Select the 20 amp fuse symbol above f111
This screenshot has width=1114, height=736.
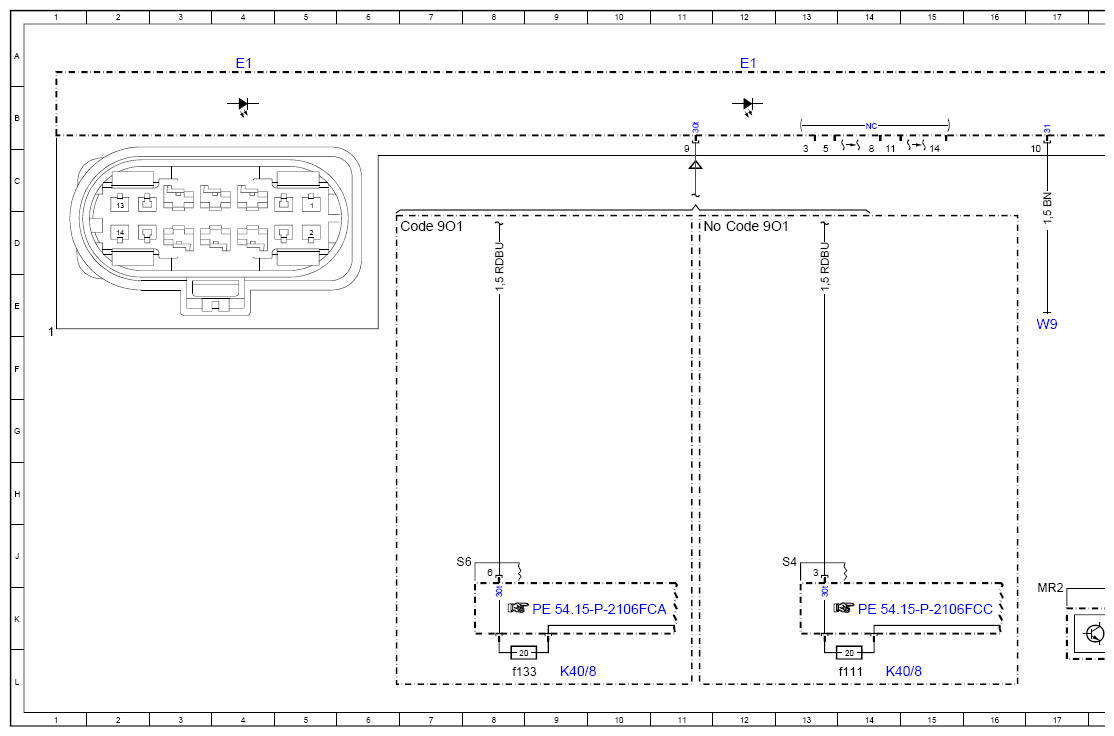point(849,653)
